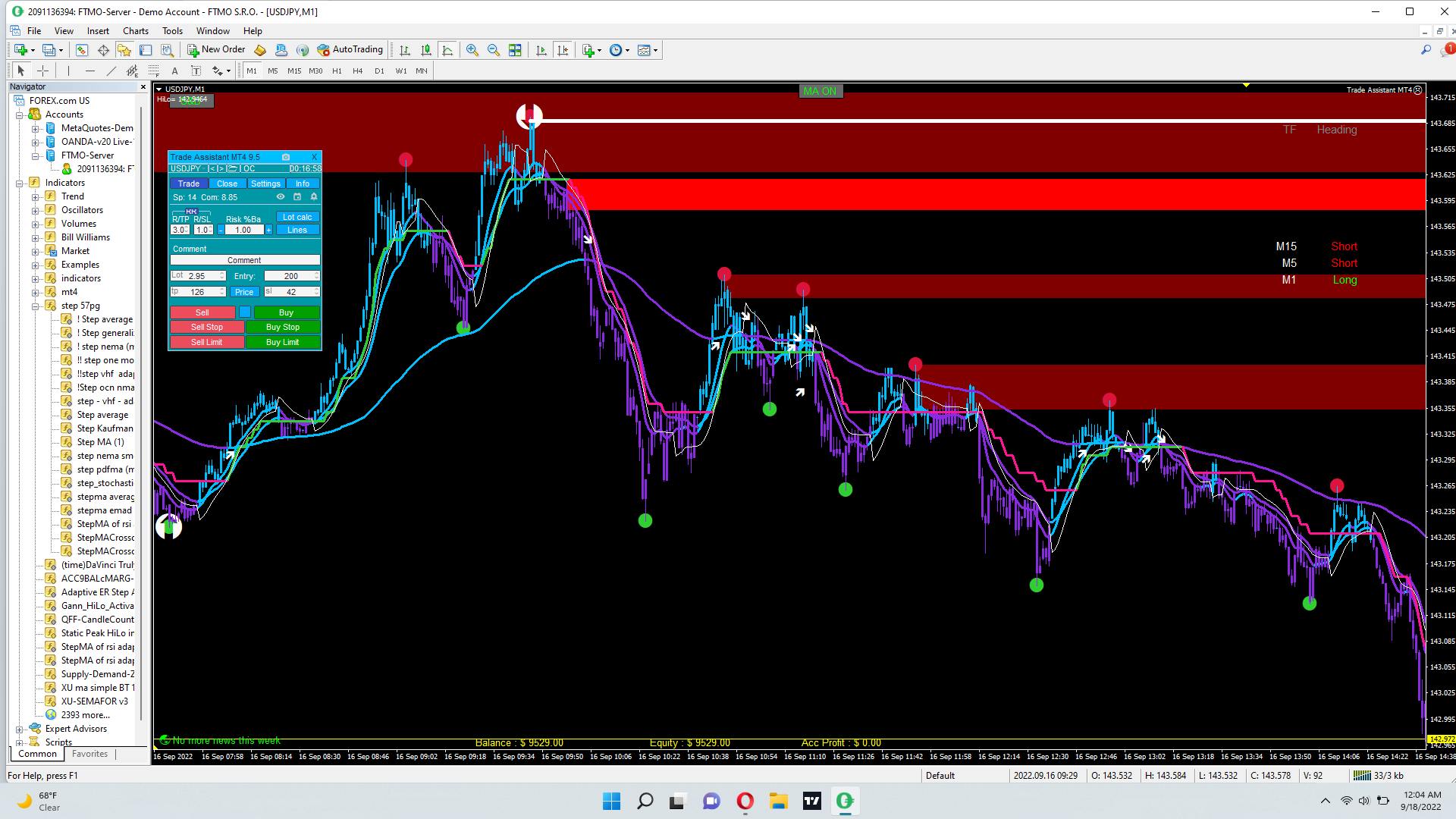Expand the Trend indicators folder
Screen dimensions: 1456x819
tap(35, 196)
